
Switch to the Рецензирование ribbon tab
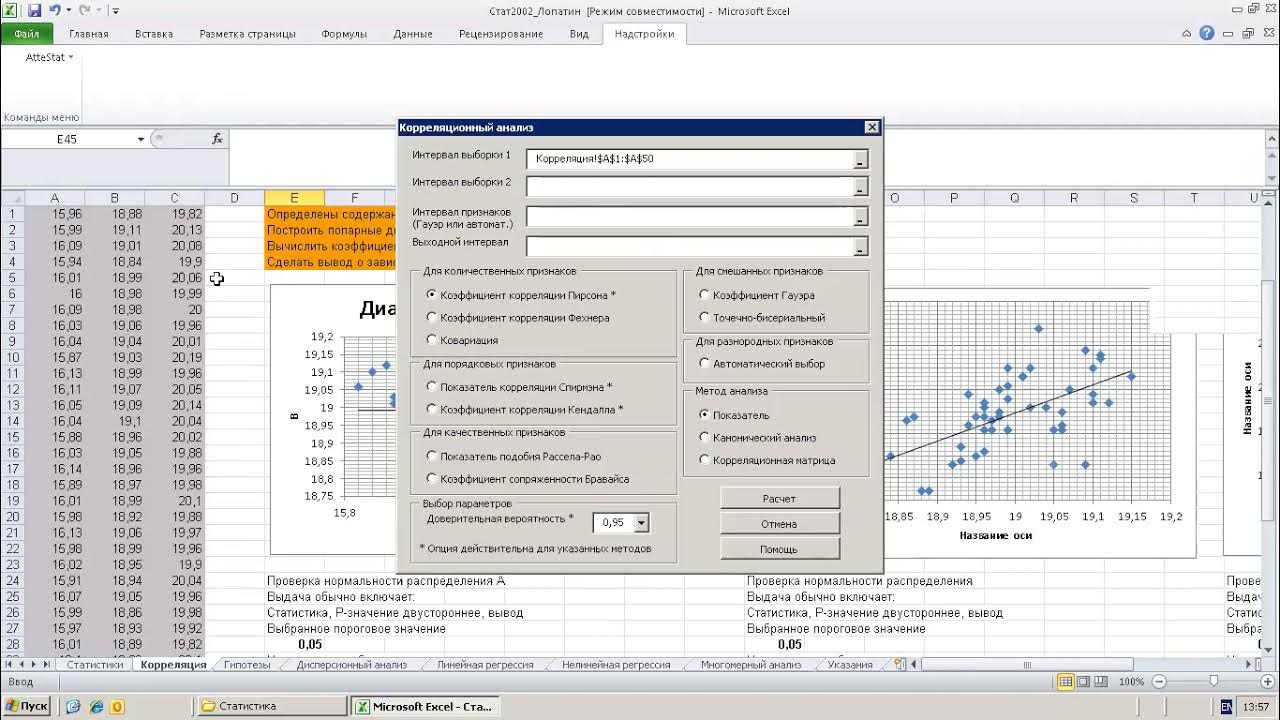tap(501, 34)
